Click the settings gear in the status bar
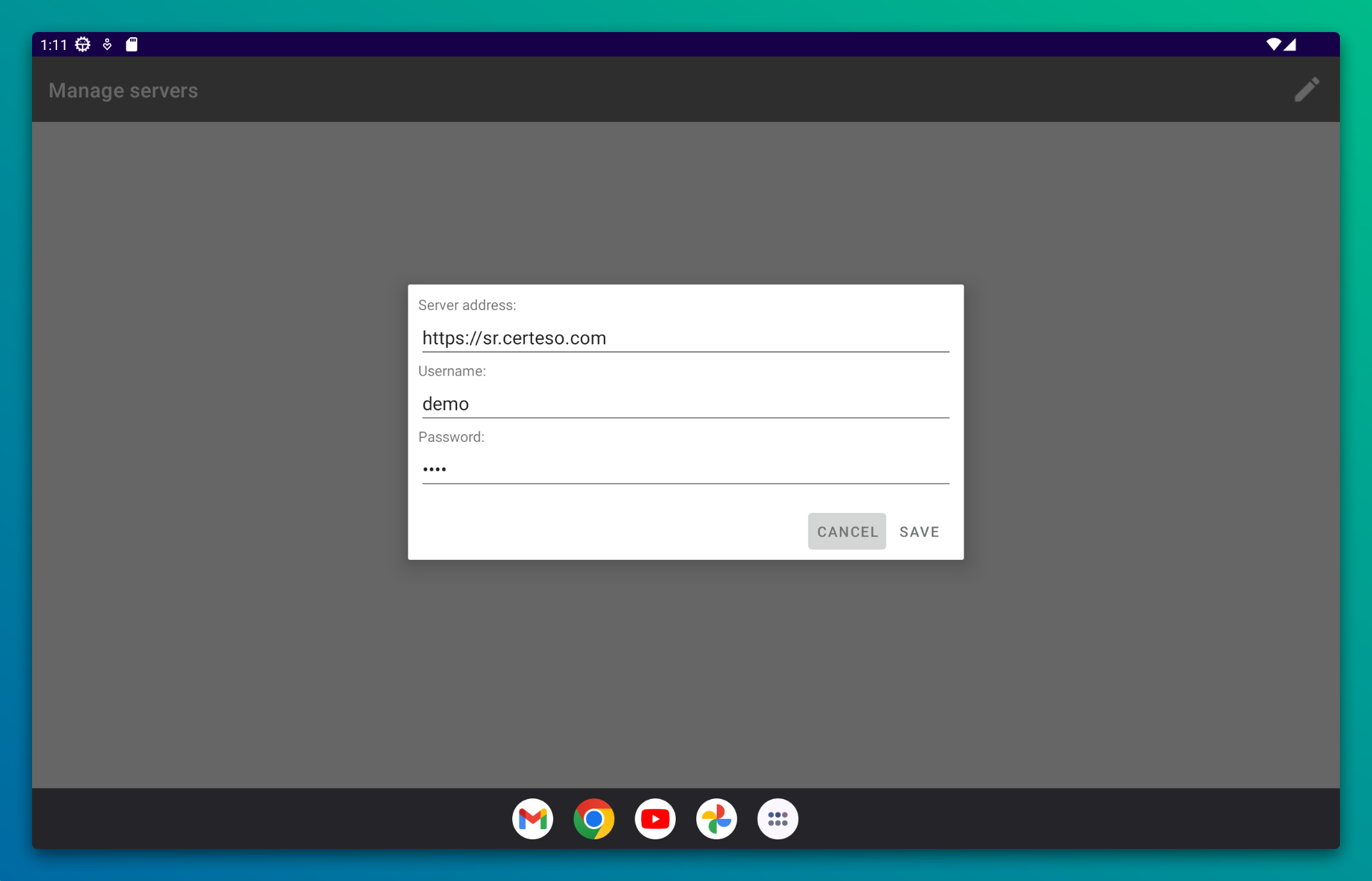Screen dimensions: 1372x881 point(83,44)
